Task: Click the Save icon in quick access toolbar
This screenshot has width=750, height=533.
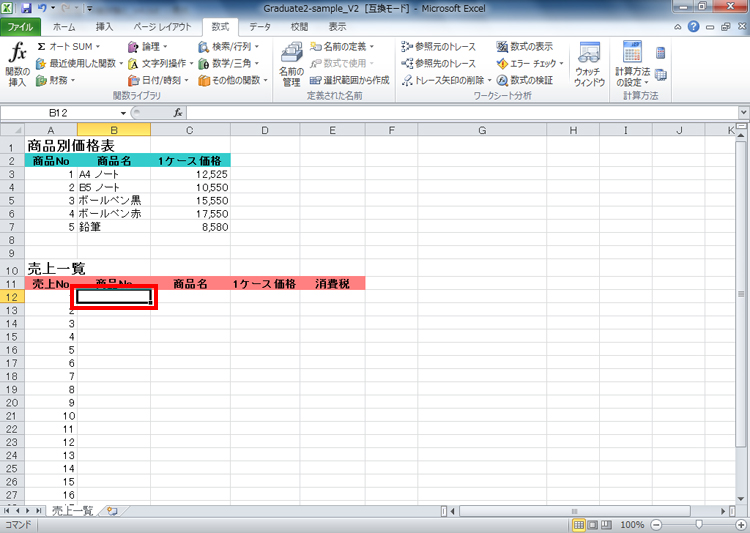Action: pyautogui.click(x=26, y=8)
